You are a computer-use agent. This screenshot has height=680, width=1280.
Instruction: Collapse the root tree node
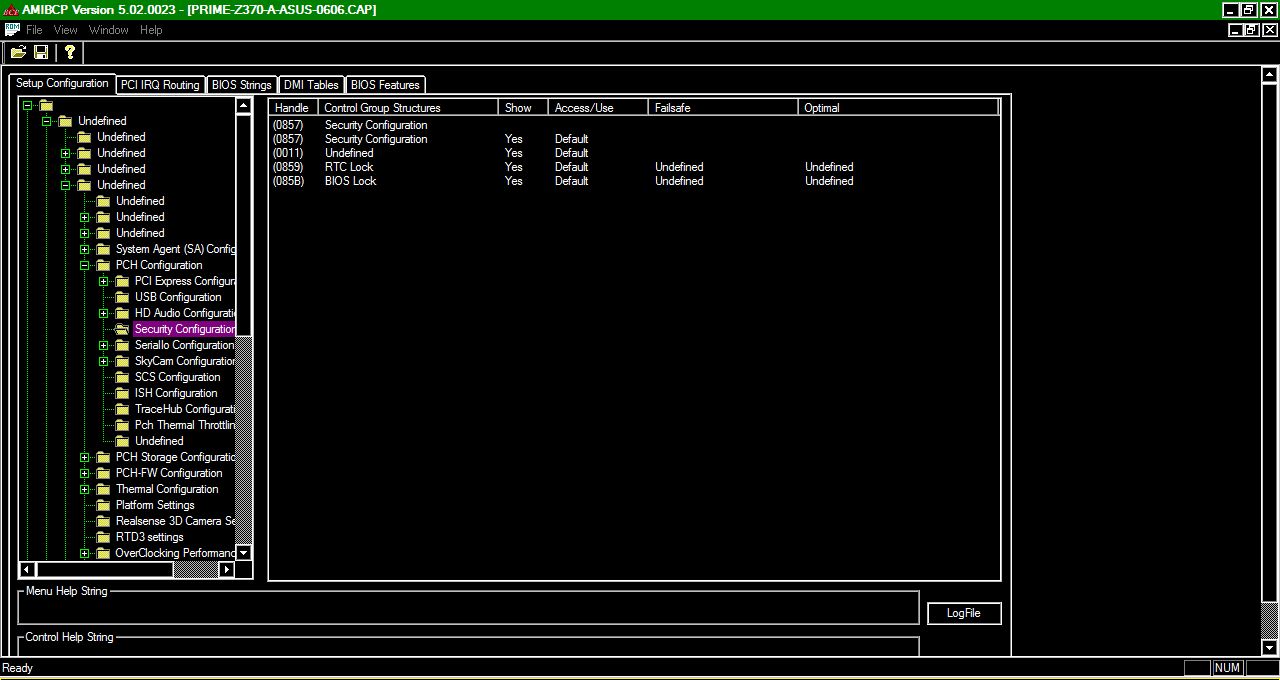click(27, 105)
